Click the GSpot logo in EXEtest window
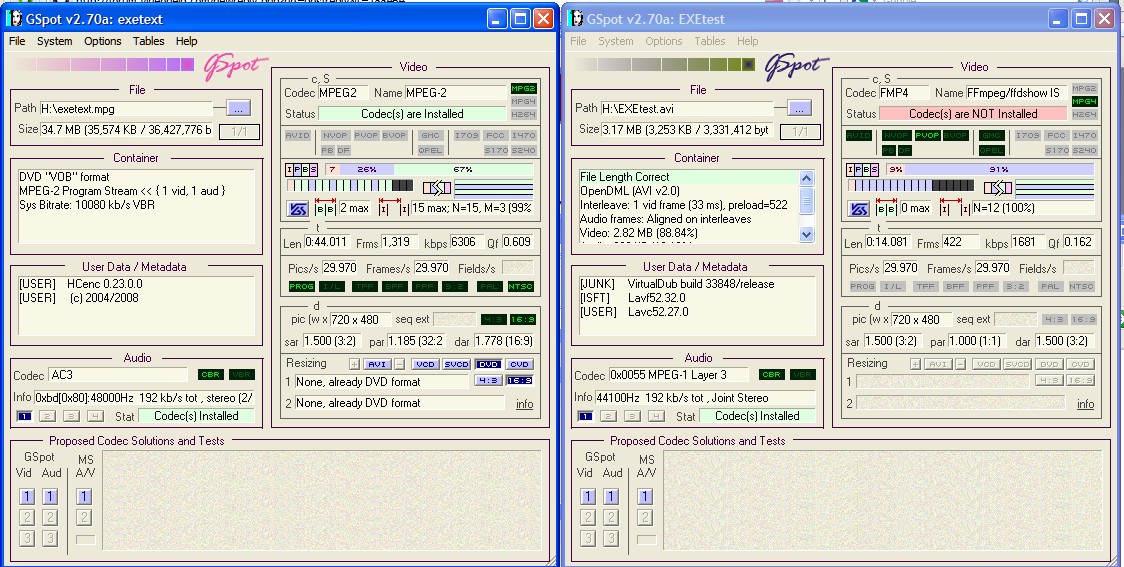This screenshot has height=567, width=1124. coord(796,65)
